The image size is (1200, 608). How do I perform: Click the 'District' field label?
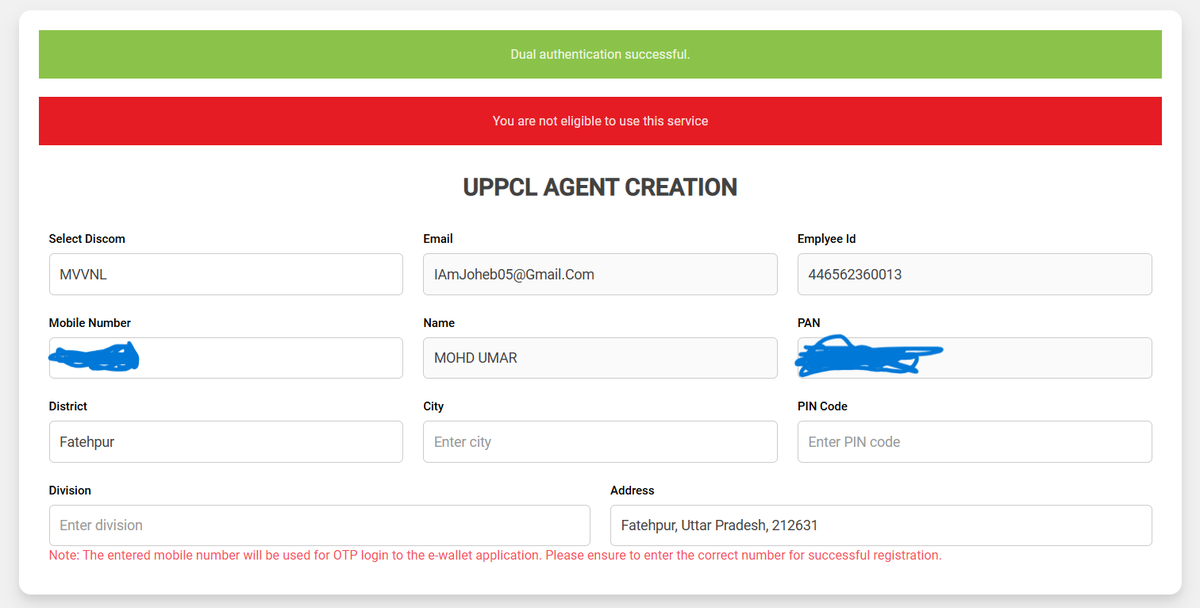click(68, 406)
